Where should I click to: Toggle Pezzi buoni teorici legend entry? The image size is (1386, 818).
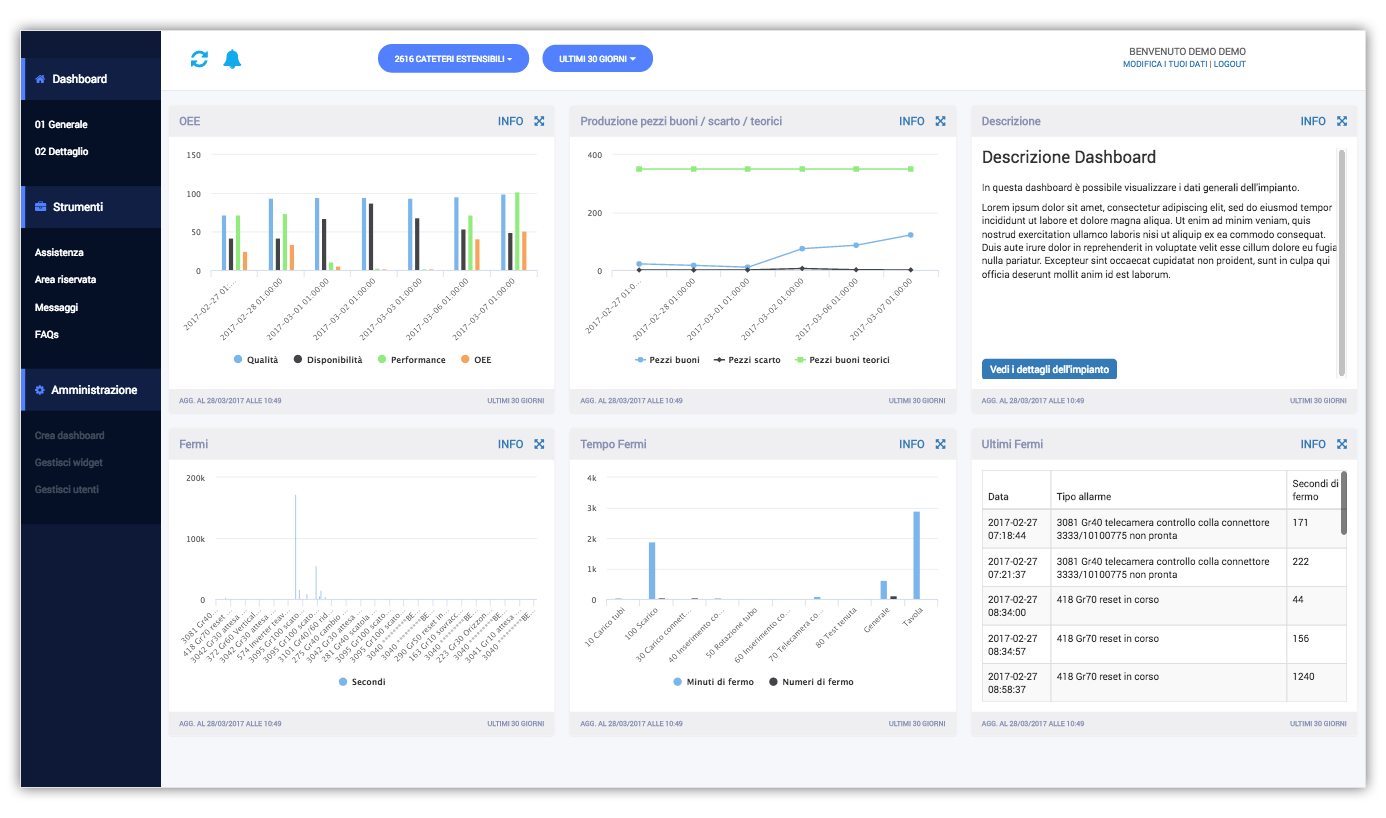point(841,360)
